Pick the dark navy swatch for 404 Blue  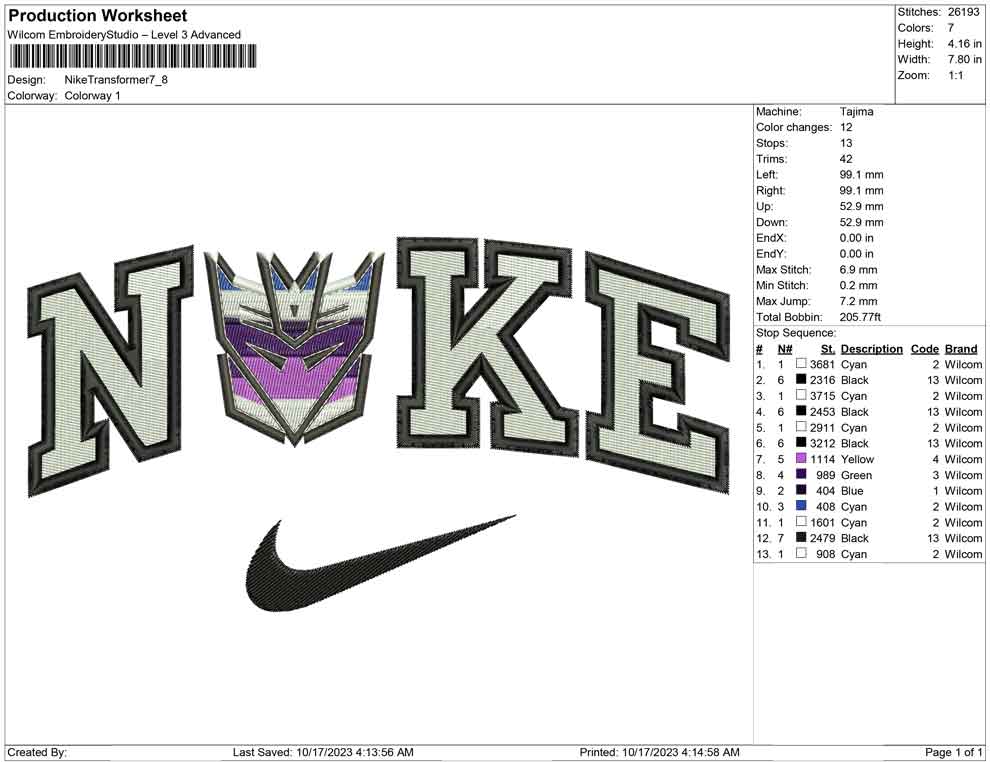point(801,490)
